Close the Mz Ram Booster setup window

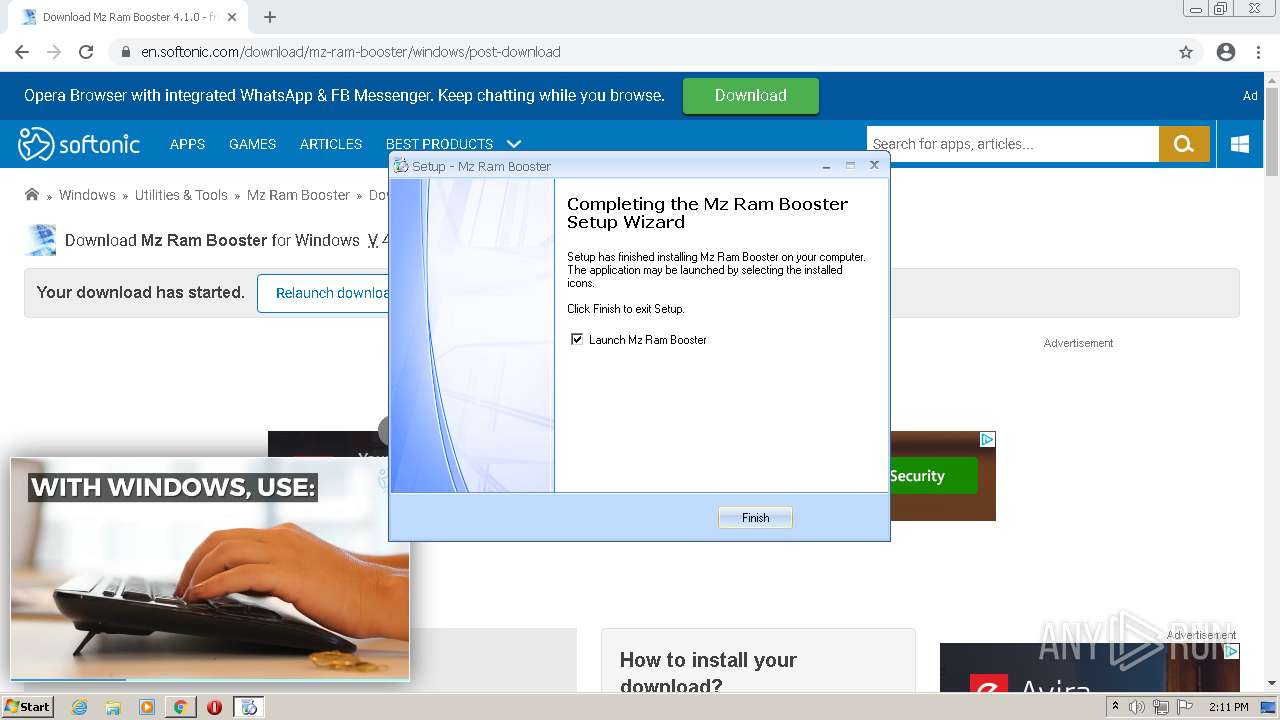(874, 165)
